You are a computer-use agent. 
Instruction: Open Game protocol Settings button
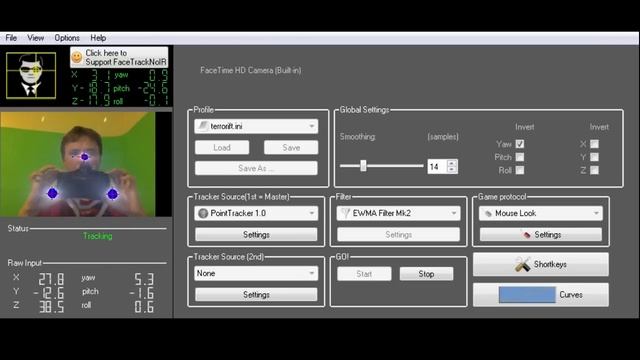541,235
